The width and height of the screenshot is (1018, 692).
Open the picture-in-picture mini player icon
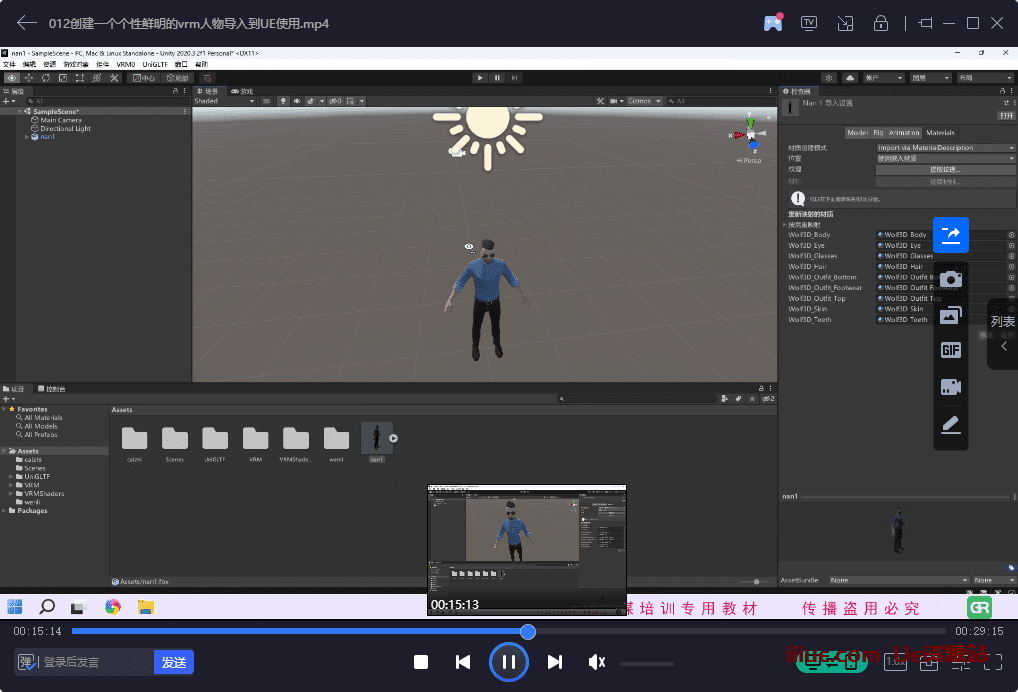pyautogui.click(x=845, y=23)
